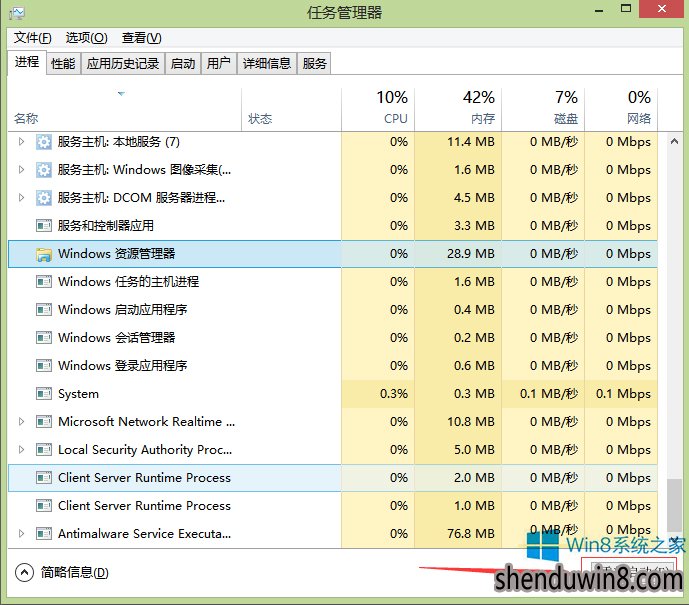689x605 pixels.
Task: Select the 服务和控制器应用 row name
Action: [105, 225]
